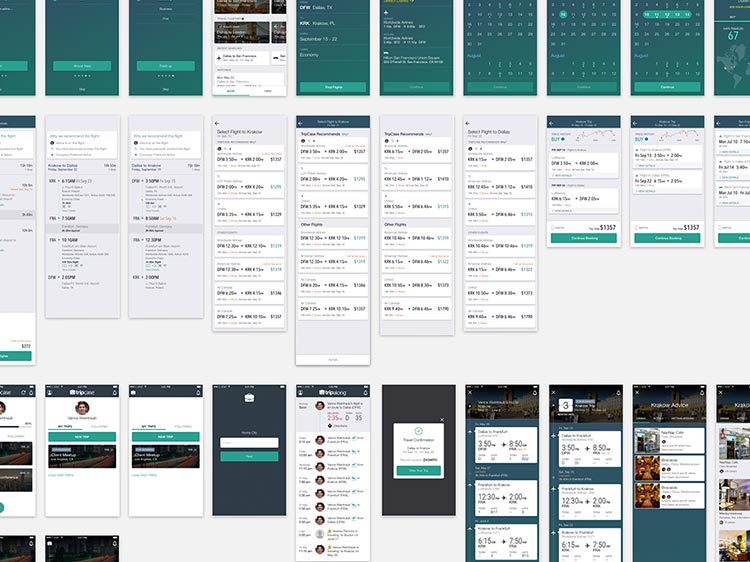
Task: Tap the tripalong logo in header
Action: pyautogui.click(x=333, y=393)
